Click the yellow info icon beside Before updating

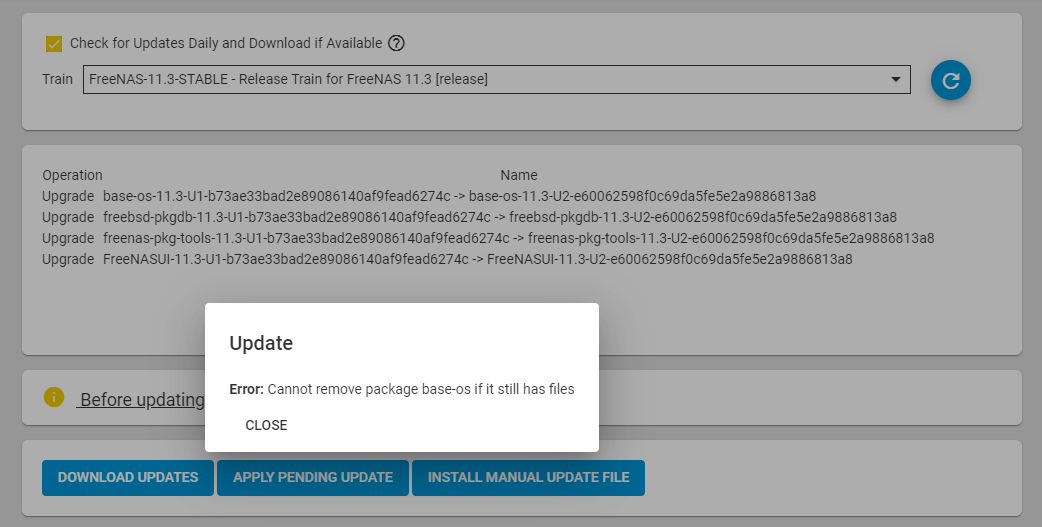[54, 397]
